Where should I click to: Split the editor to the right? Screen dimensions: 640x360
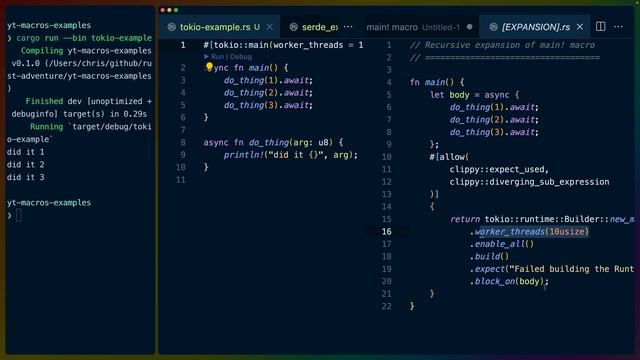[x=600, y=27]
